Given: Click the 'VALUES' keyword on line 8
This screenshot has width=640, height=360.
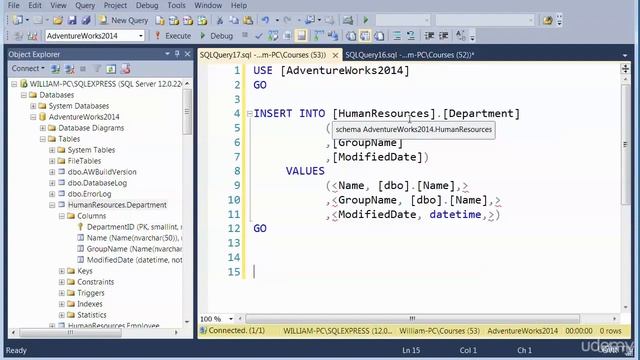Looking at the screenshot, I should pyautogui.click(x=305, y=171).
